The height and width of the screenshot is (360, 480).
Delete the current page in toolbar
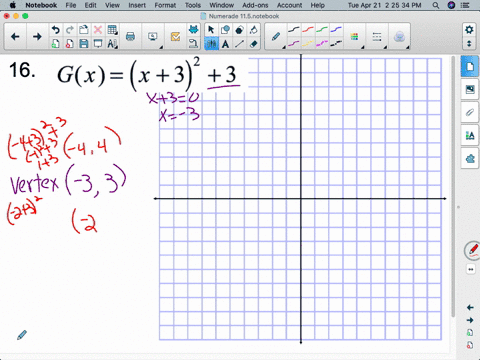click(70, 44)
